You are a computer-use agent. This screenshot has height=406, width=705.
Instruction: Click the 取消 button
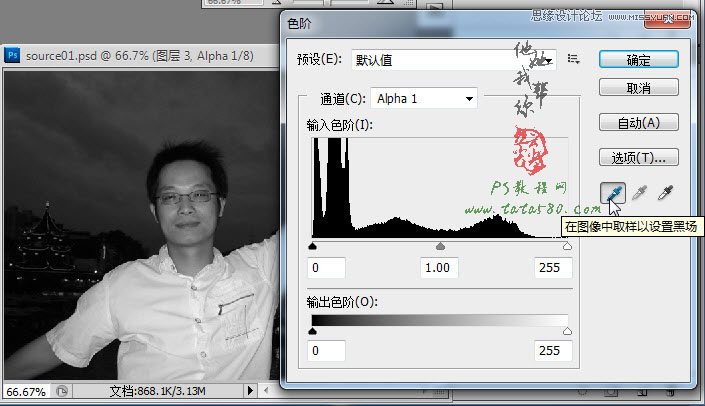(638, 88)
